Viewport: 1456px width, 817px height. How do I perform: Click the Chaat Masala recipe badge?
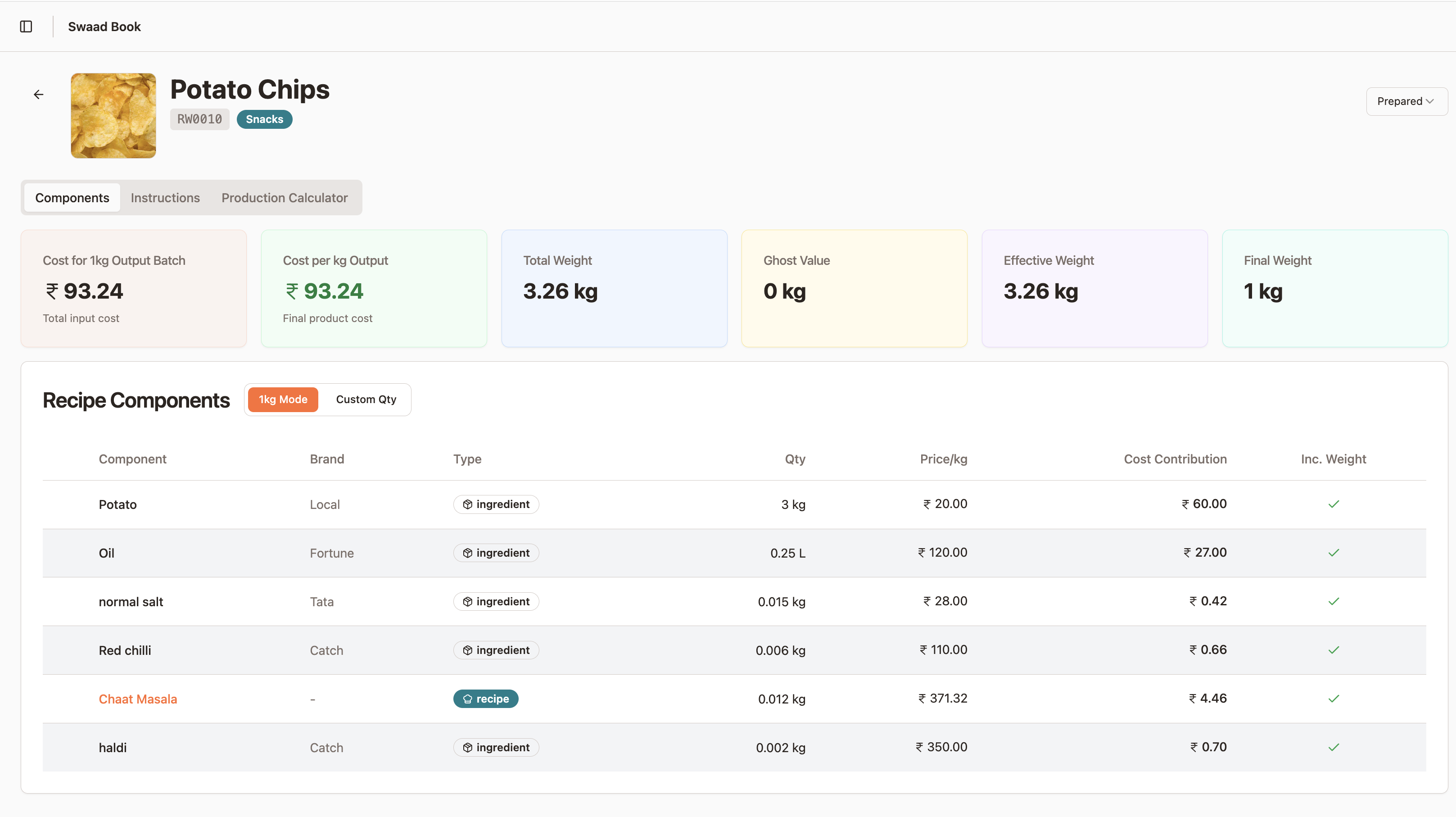485,699
